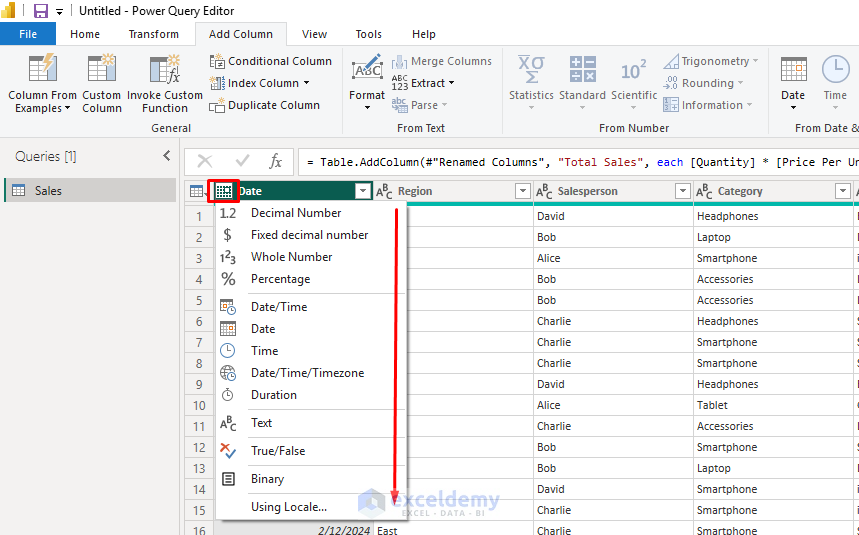The image size is (859, 535).
Task: Expand the Trigonometry dropdown
Action: click(x=755, y=61)
